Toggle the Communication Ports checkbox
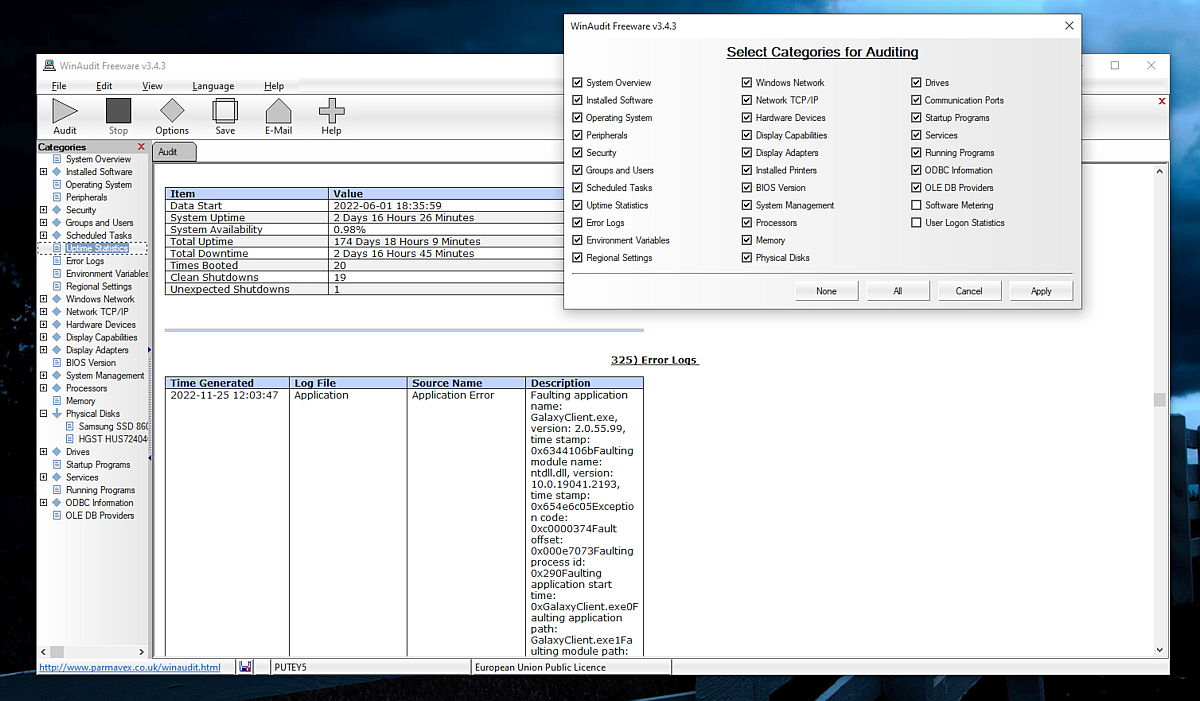The height and width of the screenshot is (701, 1200). [916, 100]
